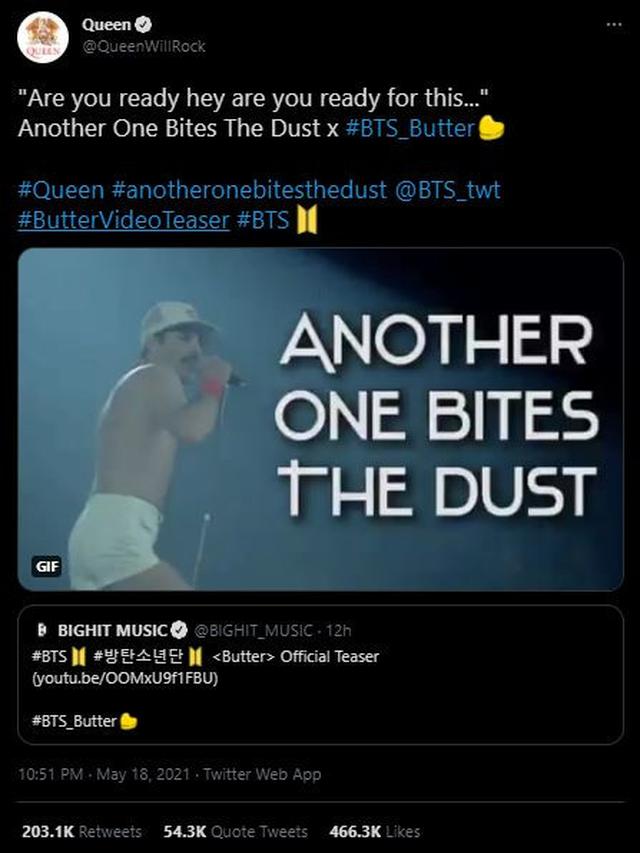Open the Queen display name

106,25
